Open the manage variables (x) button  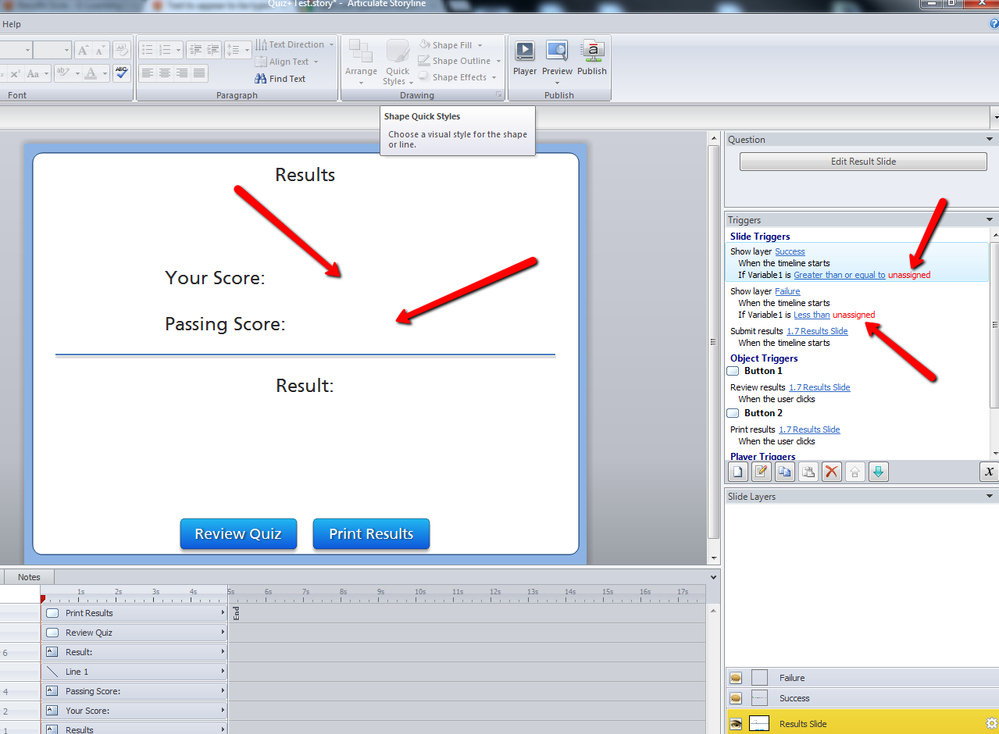coord(987,472)
